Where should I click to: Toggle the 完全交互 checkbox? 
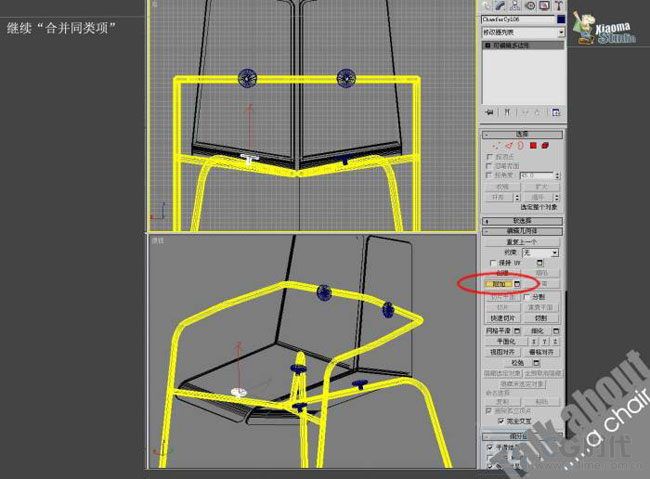coord(501,421)
